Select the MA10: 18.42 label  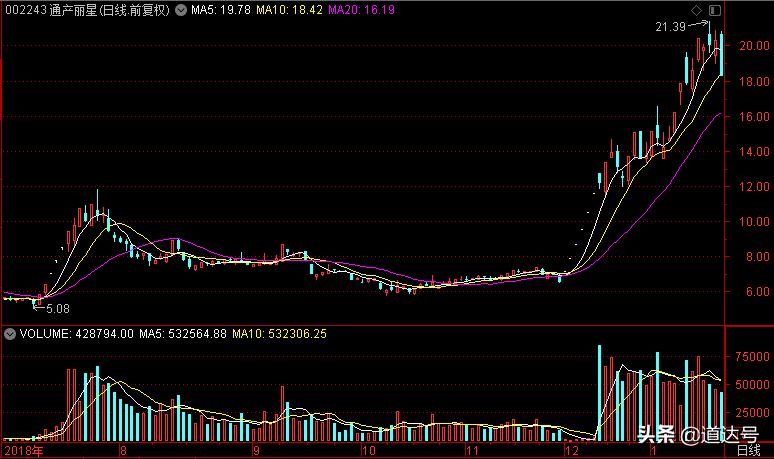pyautogui.click(x=289, y=10)
